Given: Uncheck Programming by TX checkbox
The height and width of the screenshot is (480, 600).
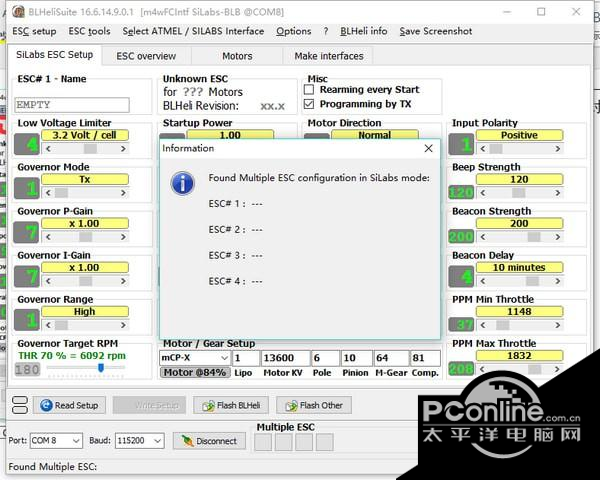Looking at the screenshot, I should click(309, 104).
